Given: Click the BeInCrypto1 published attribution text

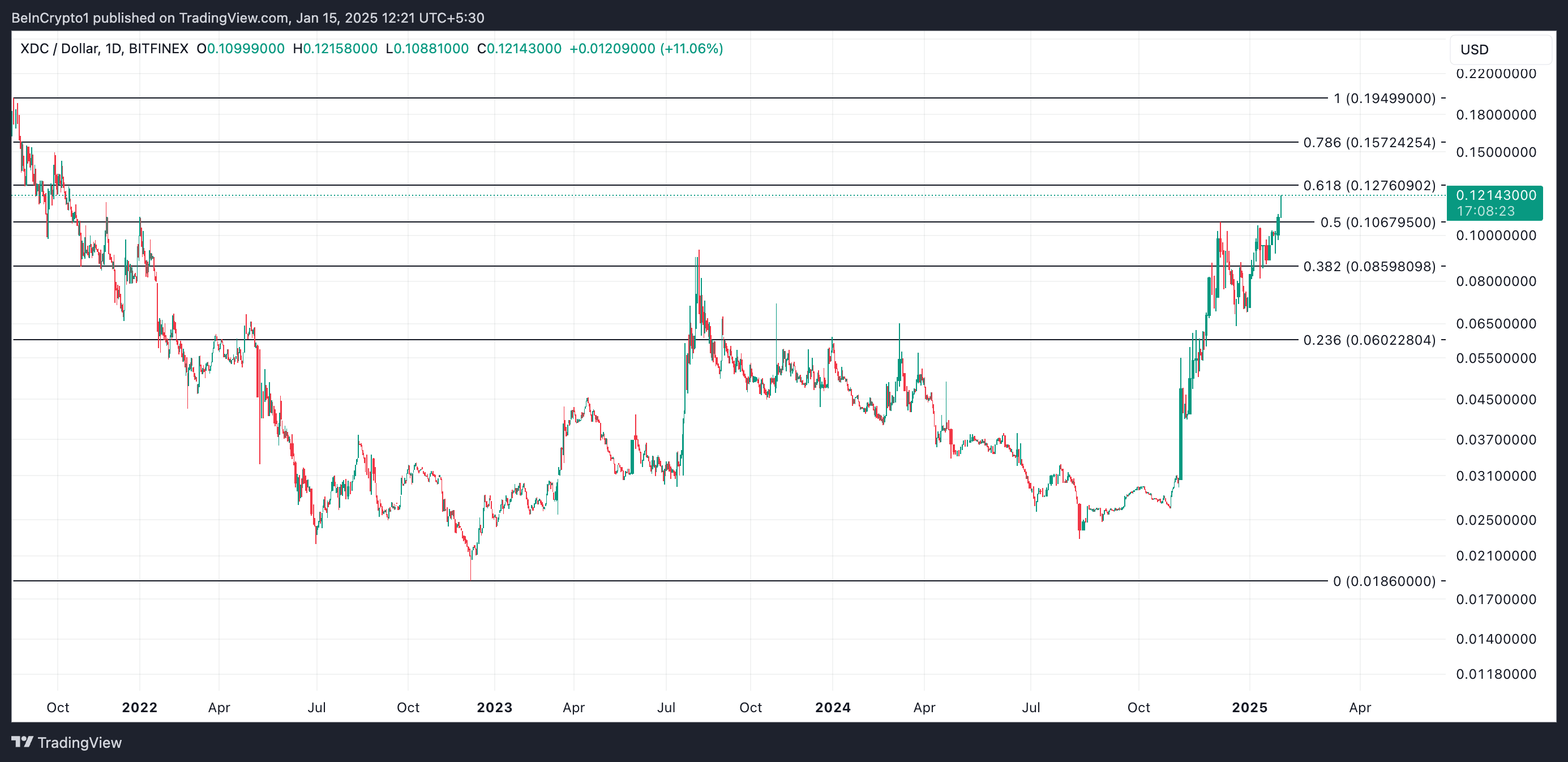Looking at the screenshot, I should coord(247,18).
